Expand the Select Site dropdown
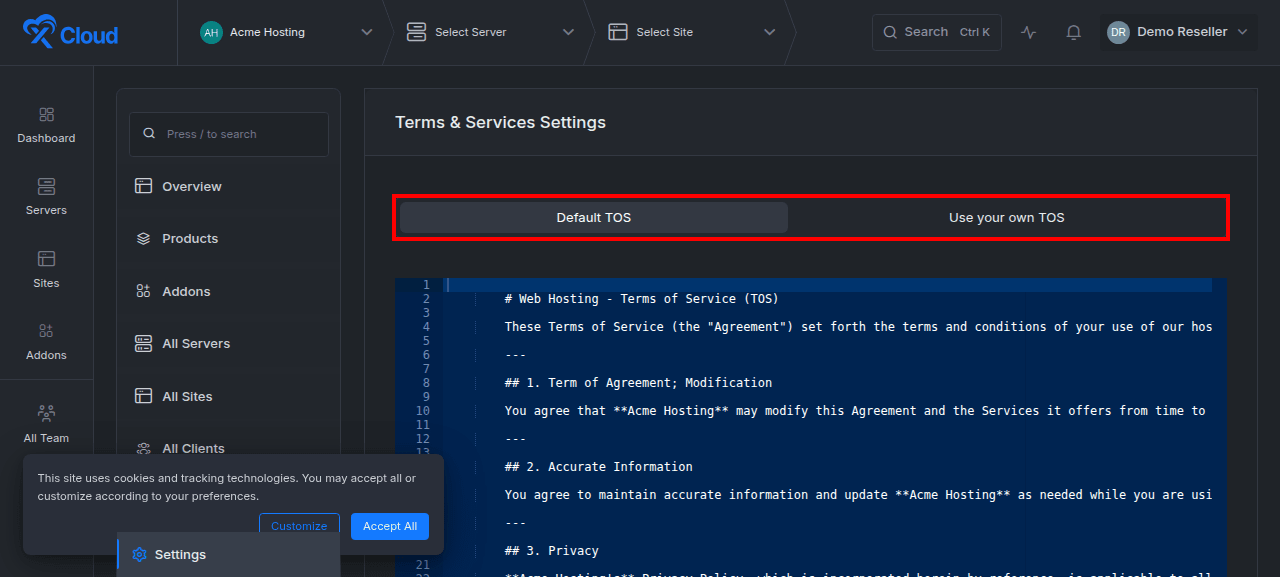This screenshot has width=1280, height=577. tap(770, 32)
